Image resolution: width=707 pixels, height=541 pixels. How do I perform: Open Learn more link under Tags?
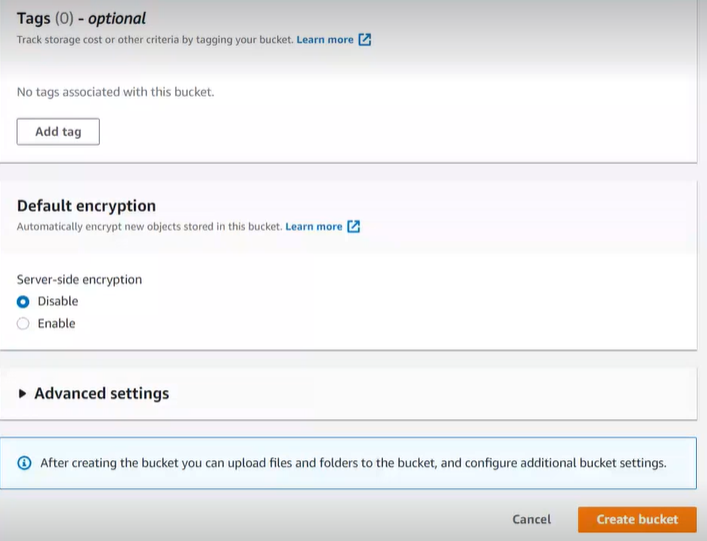[x=325, y=40]
